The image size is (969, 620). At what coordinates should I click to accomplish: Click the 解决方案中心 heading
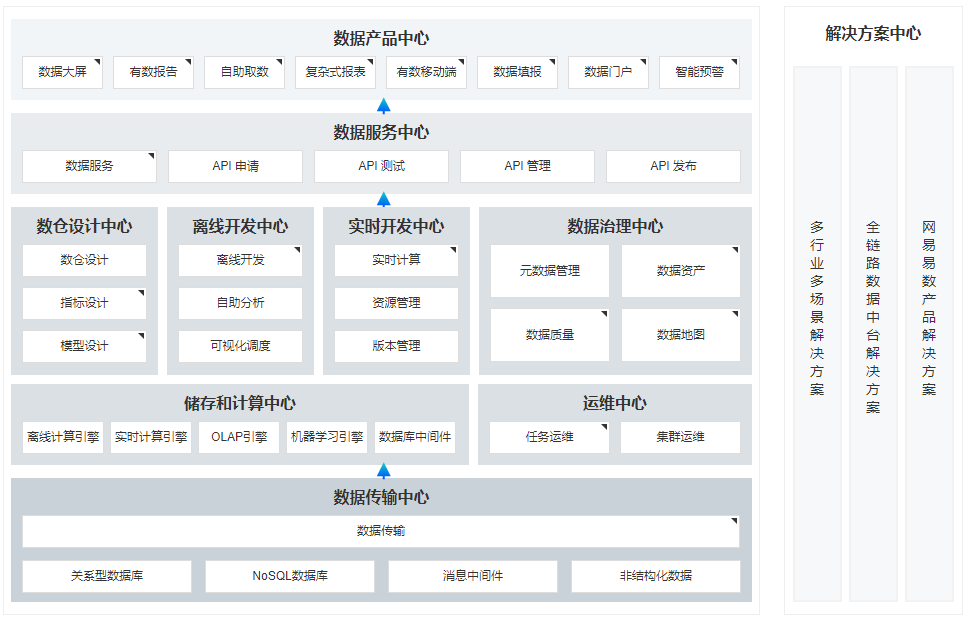873,33
